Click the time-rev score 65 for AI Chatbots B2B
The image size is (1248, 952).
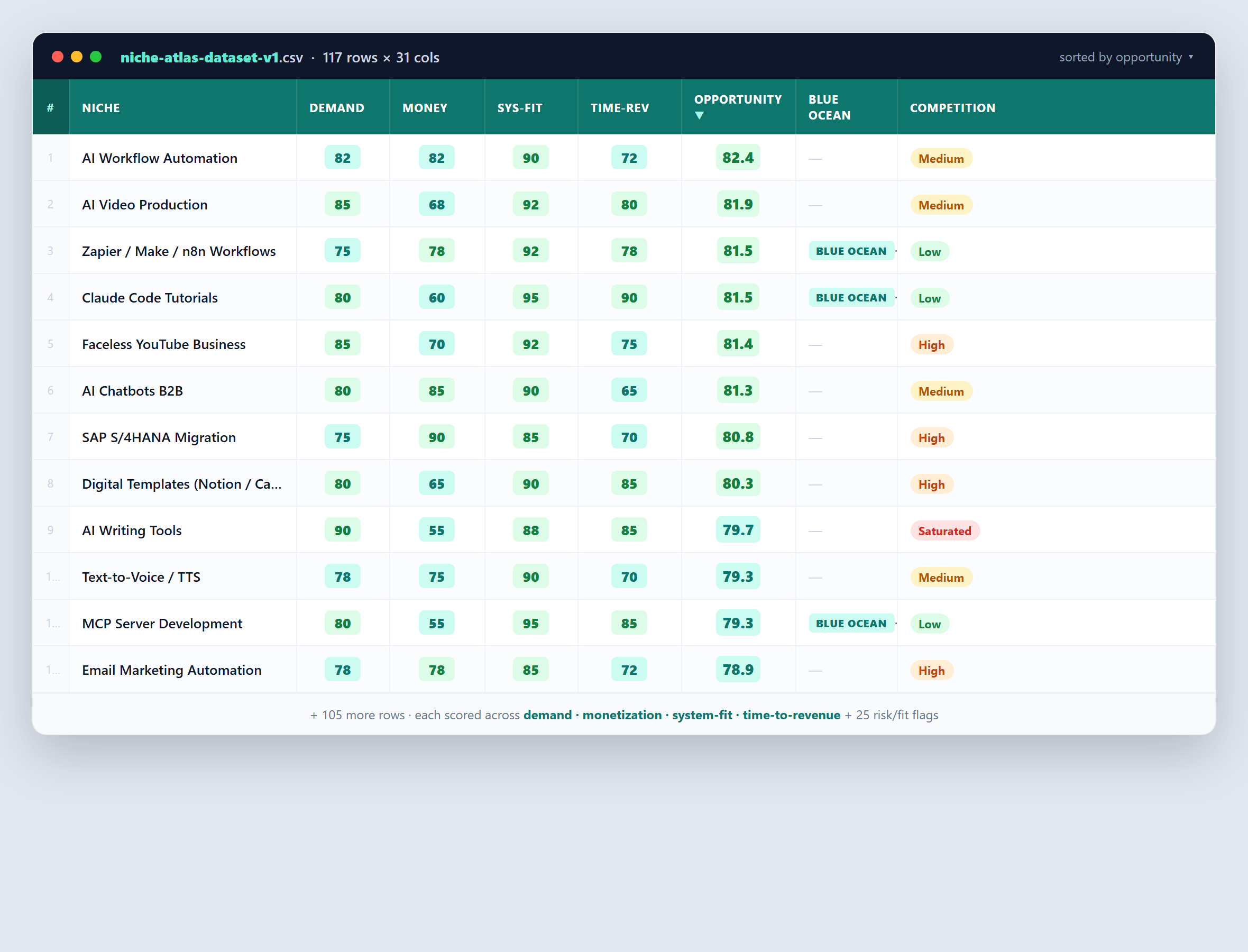pyautogui.click(x=629, y=390)
